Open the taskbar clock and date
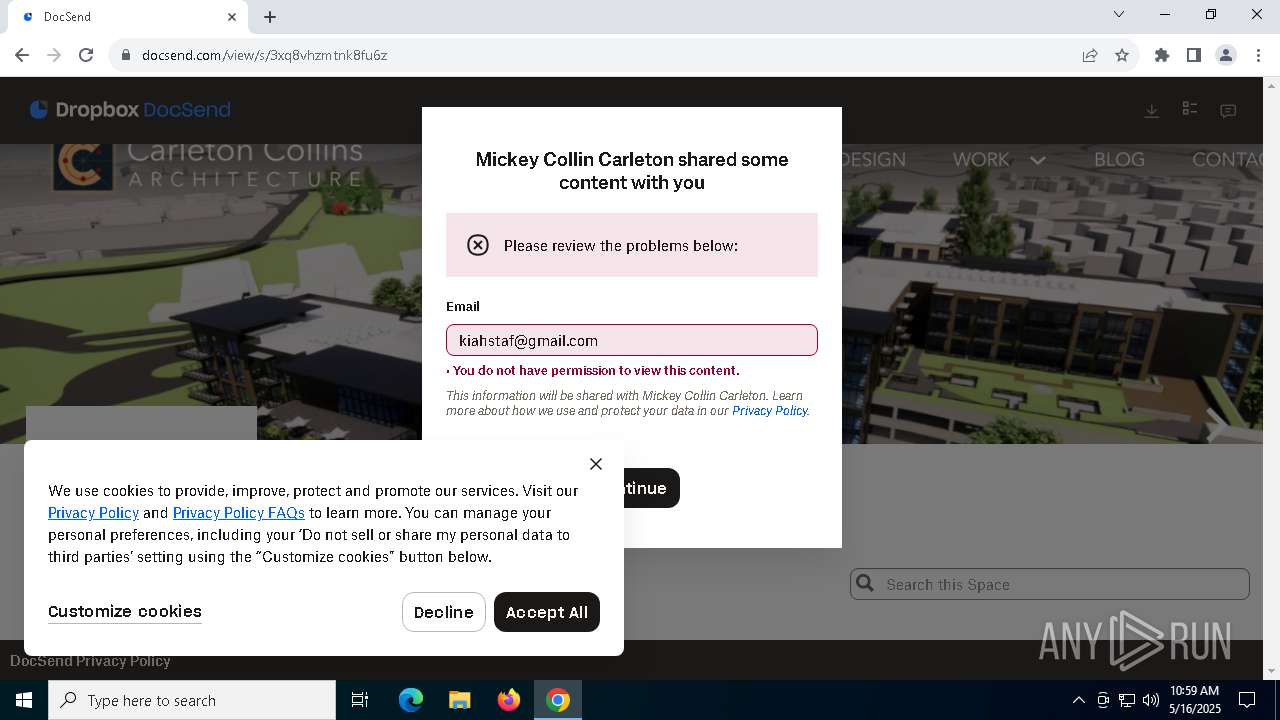The width and height of the screenshot is (1280, 720). (1195, 700)
